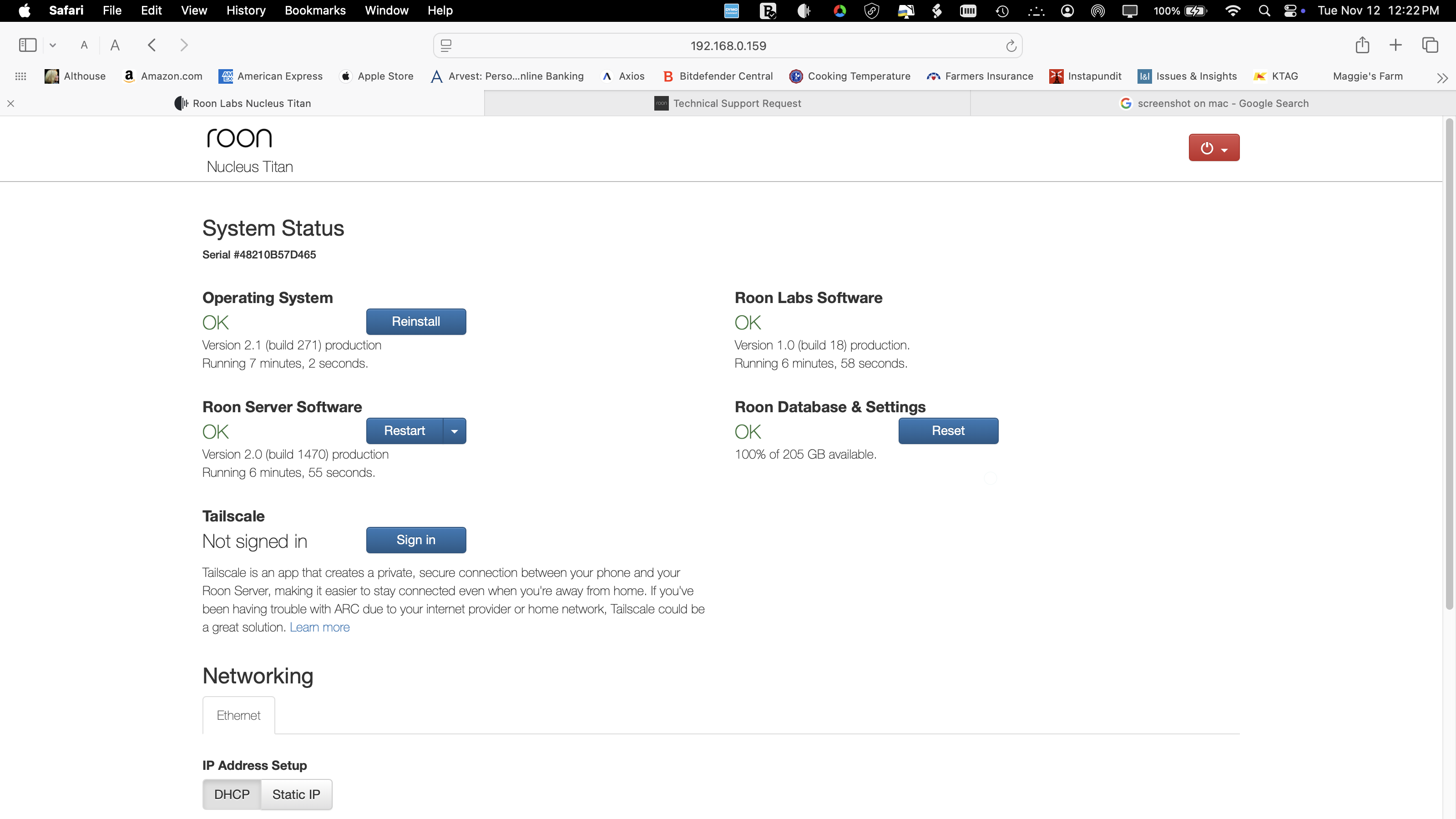Open the AirPlay display mirroring icon
Image resolution: width=1456 pixels, height=819 pixels.
(1129, 11)
